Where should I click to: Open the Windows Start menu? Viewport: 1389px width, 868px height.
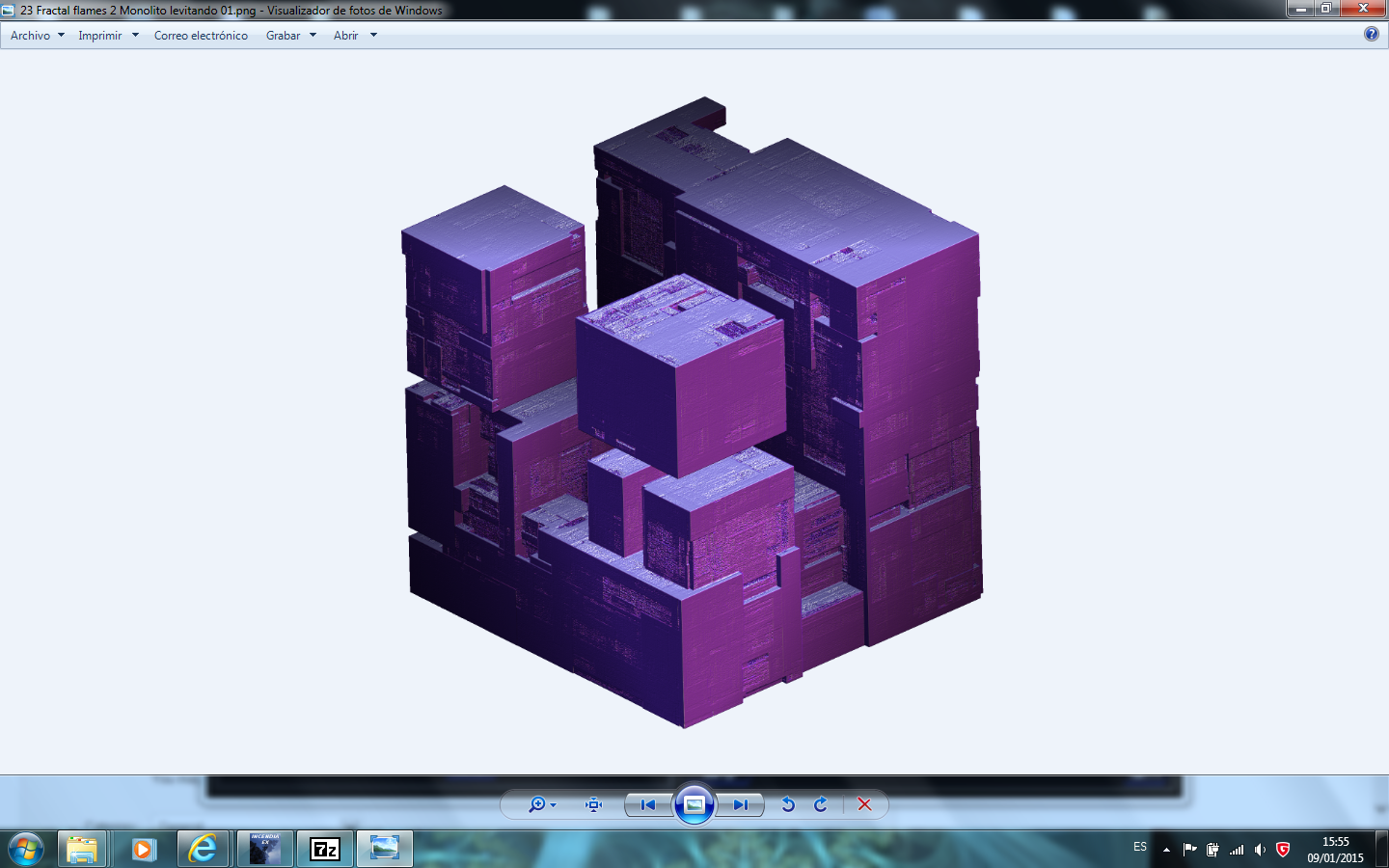26,850
